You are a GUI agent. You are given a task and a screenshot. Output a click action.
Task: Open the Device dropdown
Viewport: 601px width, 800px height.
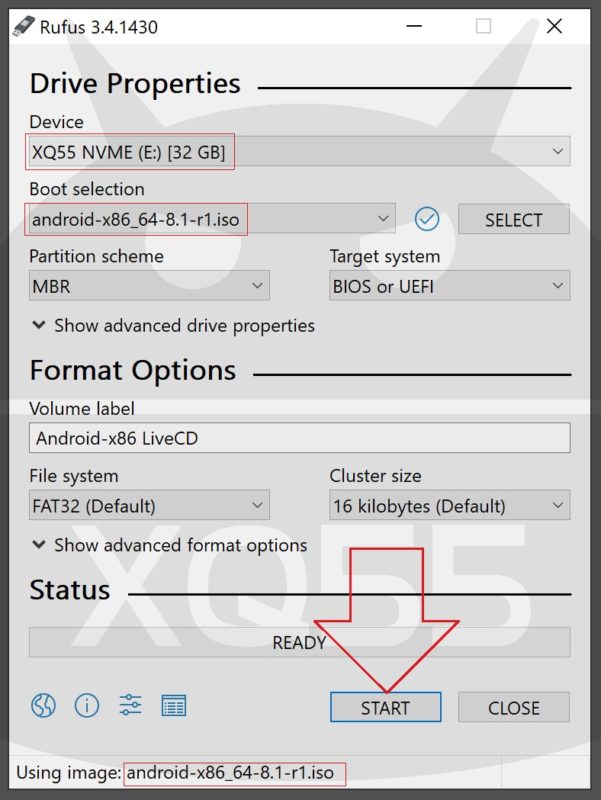(299, 153)
